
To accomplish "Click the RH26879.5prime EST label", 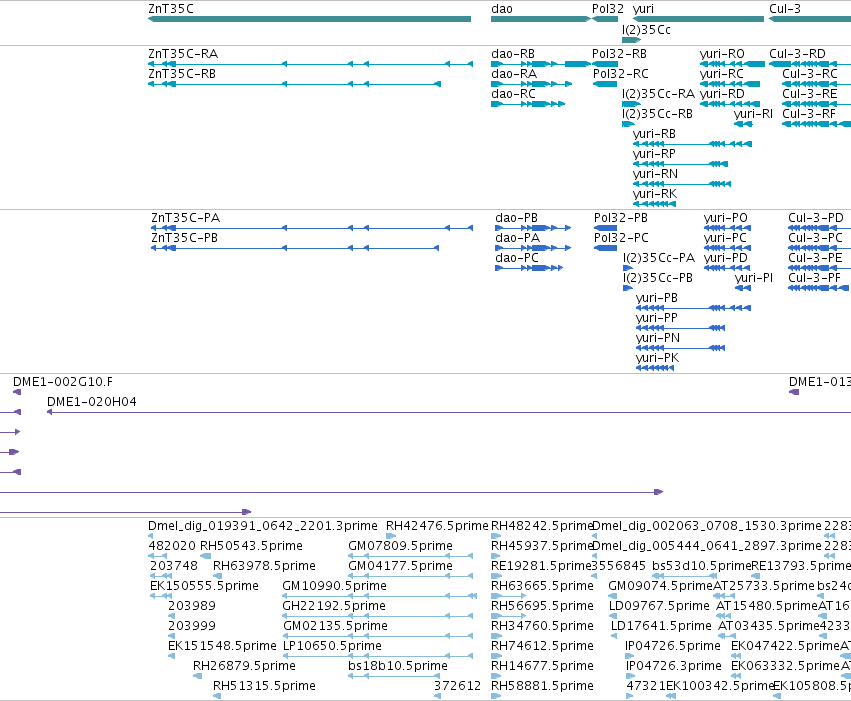I will [244, 666].
